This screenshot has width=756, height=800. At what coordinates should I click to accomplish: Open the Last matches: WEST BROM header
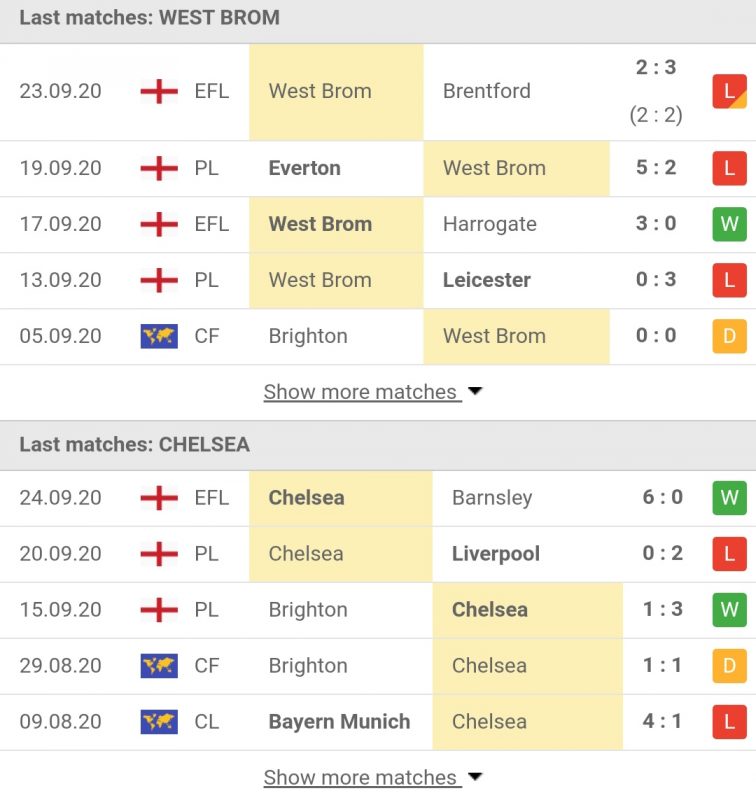pos(150,18)
